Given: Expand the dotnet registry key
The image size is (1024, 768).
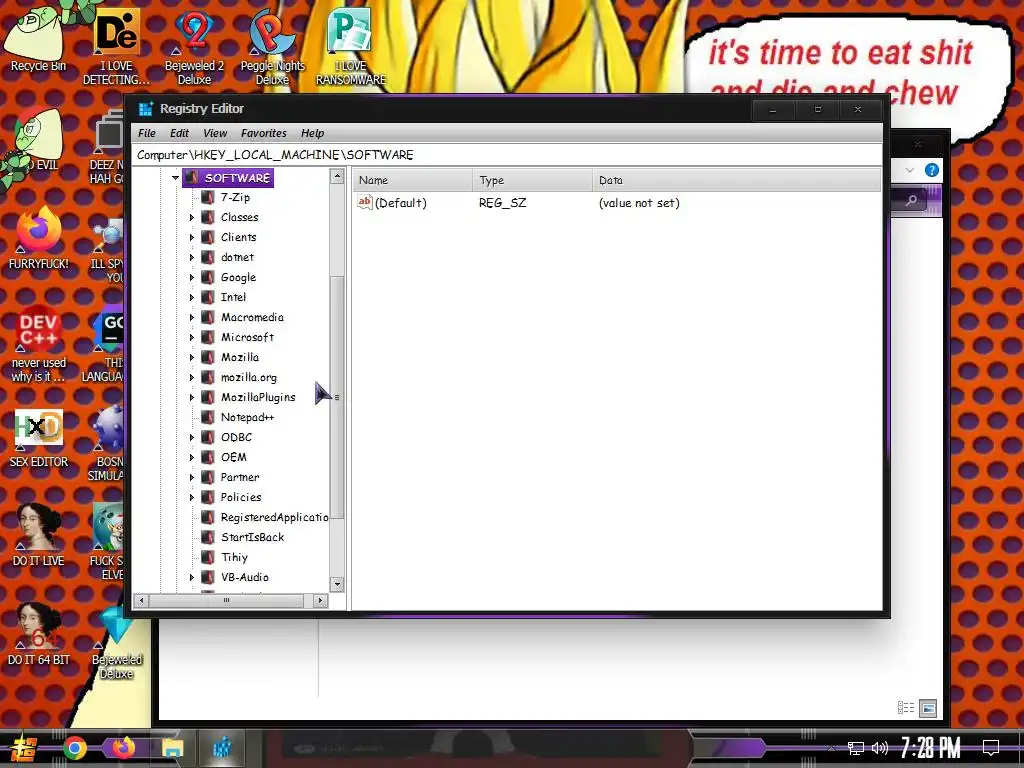Looking at the screenshot, I should [191, 257].
